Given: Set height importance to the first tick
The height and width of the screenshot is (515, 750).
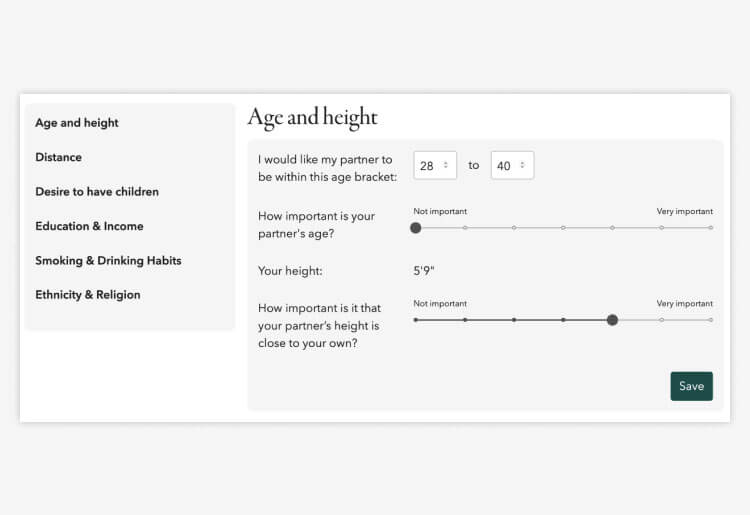Looking at the screenshot, I should click(416, 320).
